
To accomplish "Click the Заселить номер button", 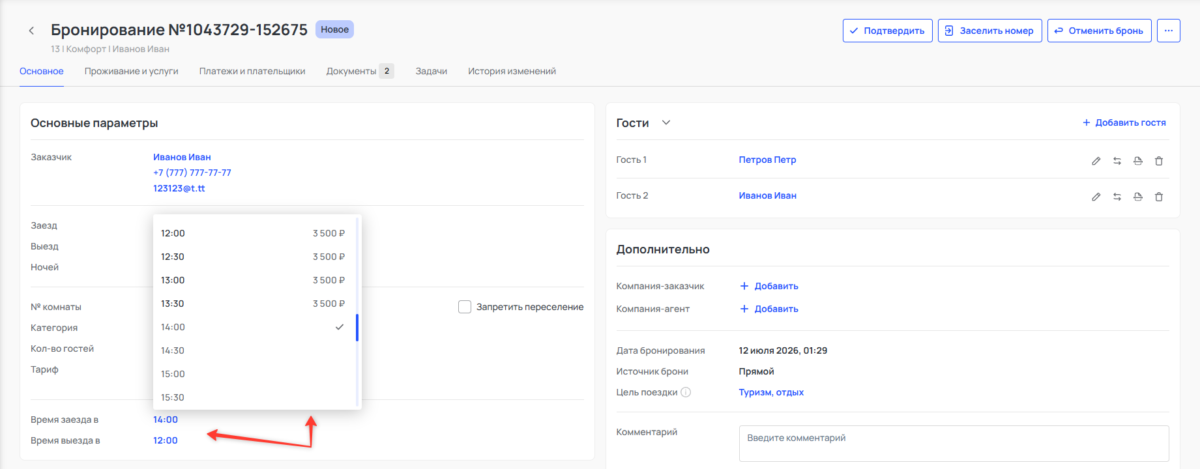I will [x=990, y=31].
